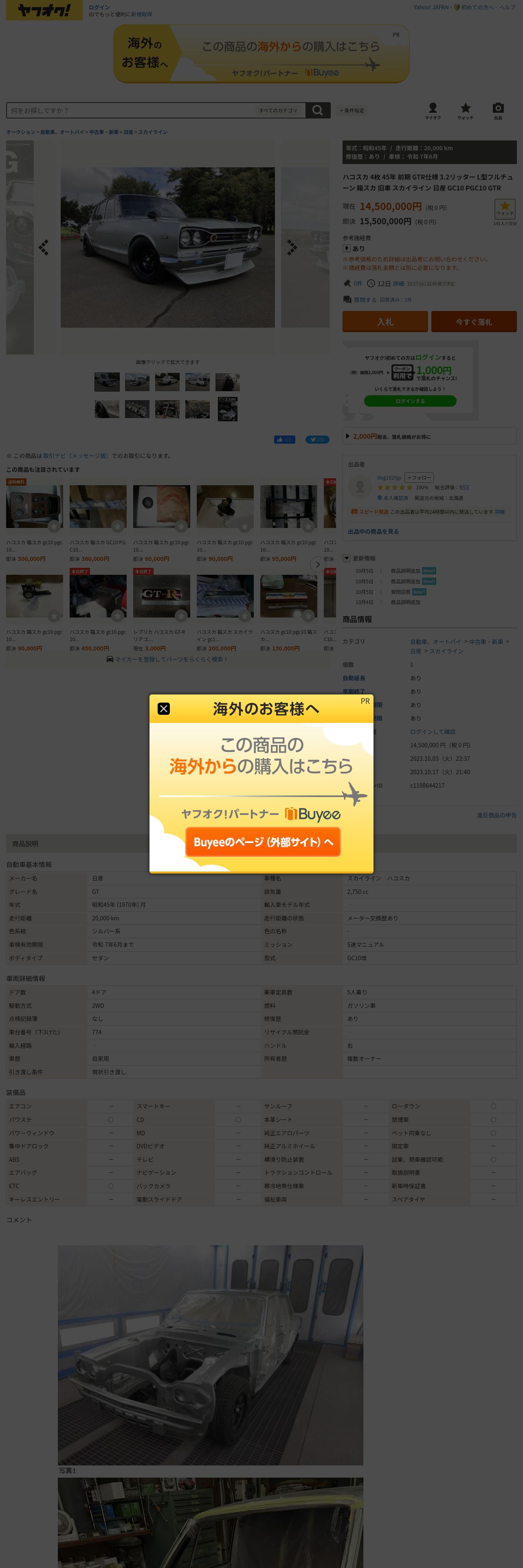Open the 取引ナビ（メッセージ版） link
Image resolution: width=523 pixels, height=1568 pixels.
pyautogui.click(x=76, y=456)
